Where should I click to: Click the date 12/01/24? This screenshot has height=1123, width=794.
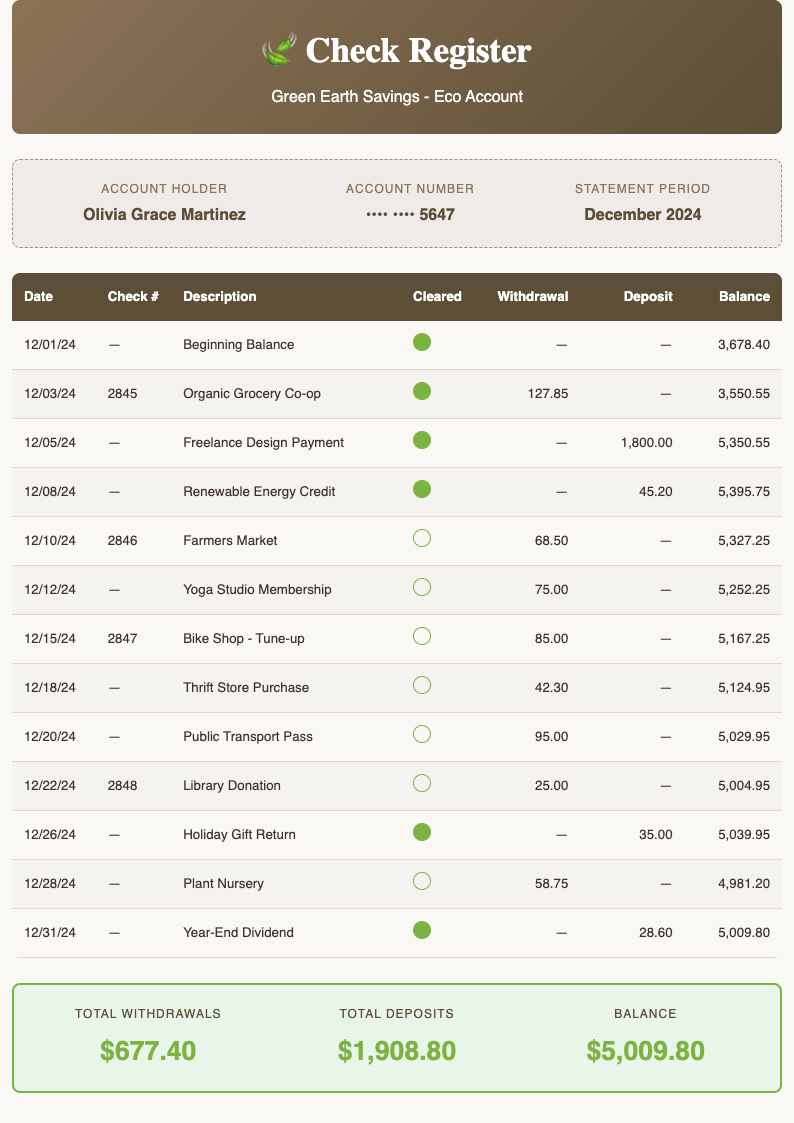tap(49, 344)
